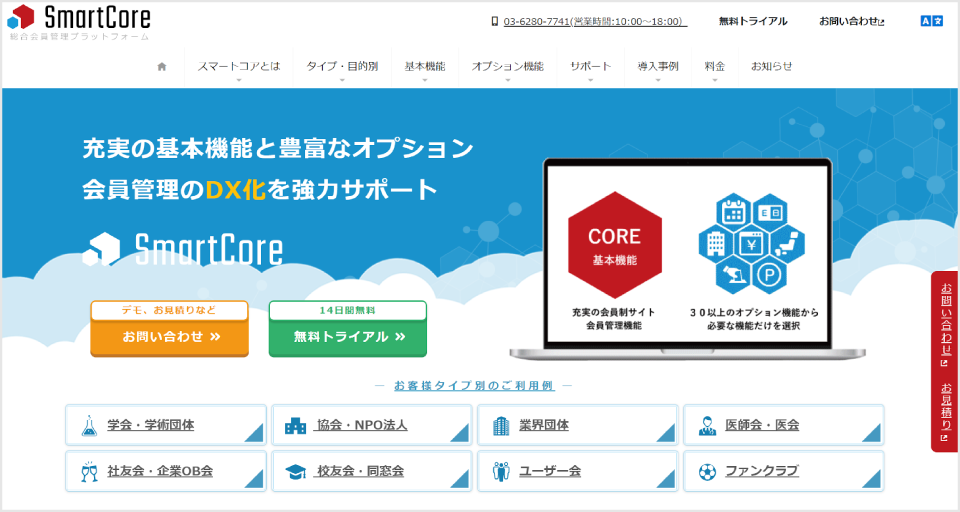960x512 pixels.
Task: Click the graduation cap icon for 校友会
Action: pos(295,472)
